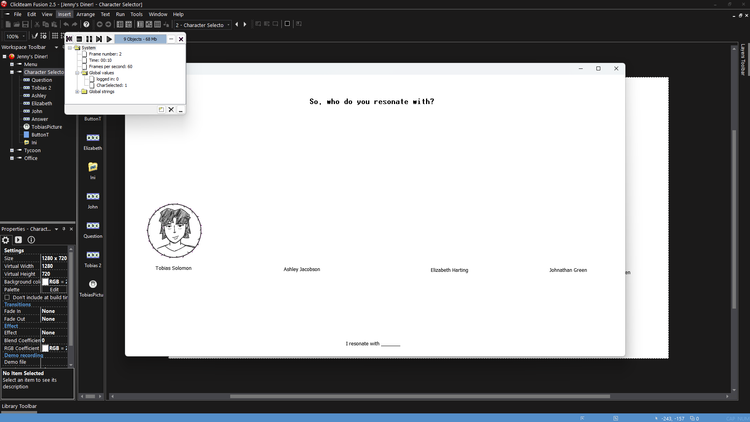Click the frame editor horizontal scrollbar

[419, 396]
